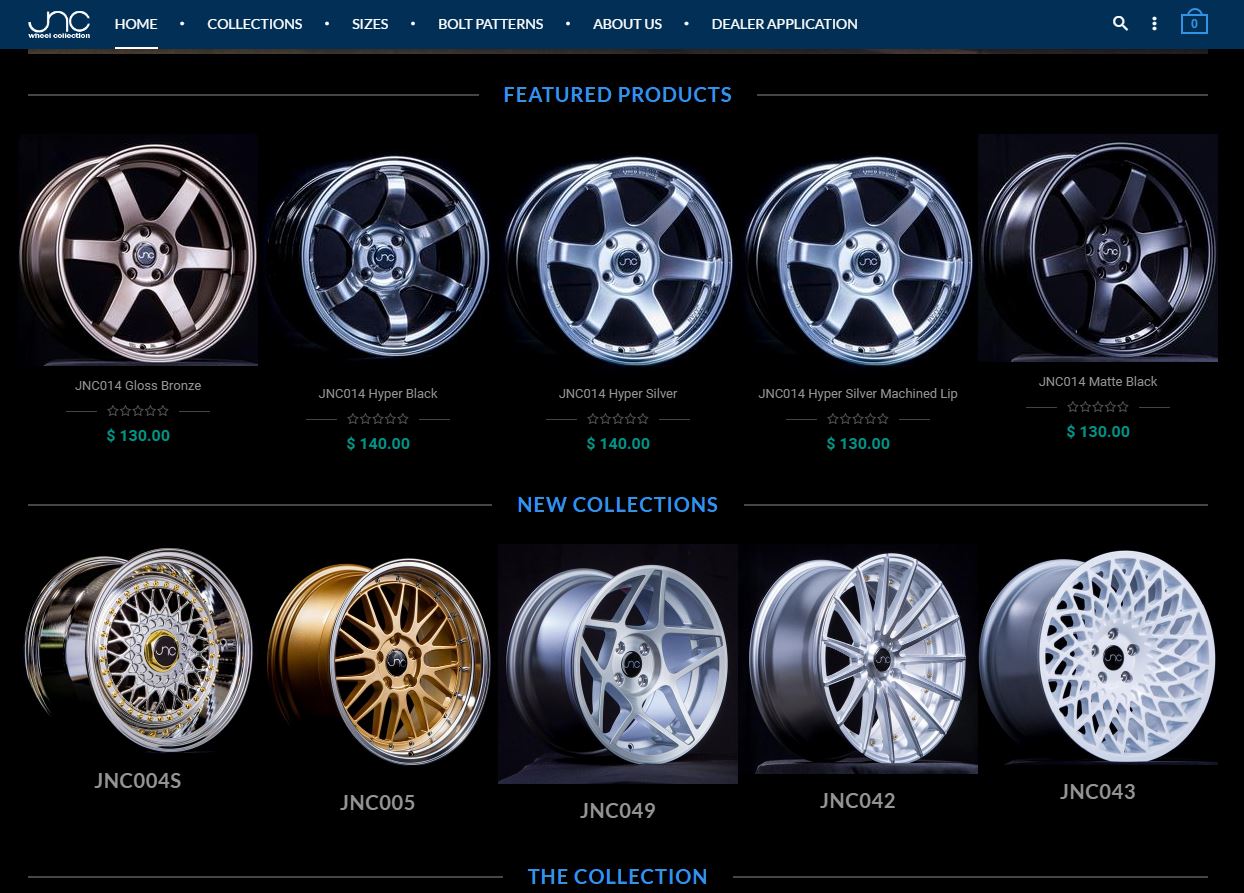Click the Hyper Silver Machined Lip wheel image
The height and width of the screenshot is (893, 1244).
pos(858,256)
